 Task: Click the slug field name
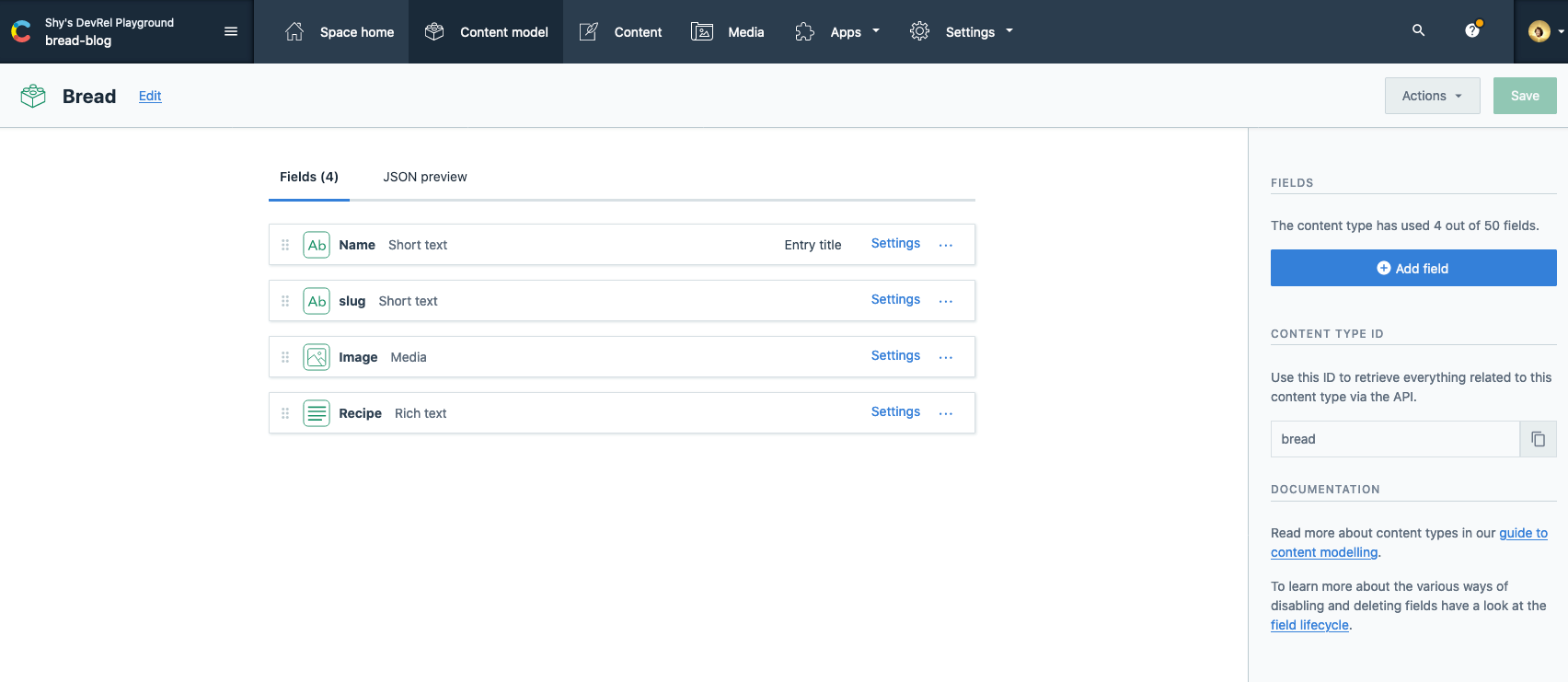pos(352,301)
